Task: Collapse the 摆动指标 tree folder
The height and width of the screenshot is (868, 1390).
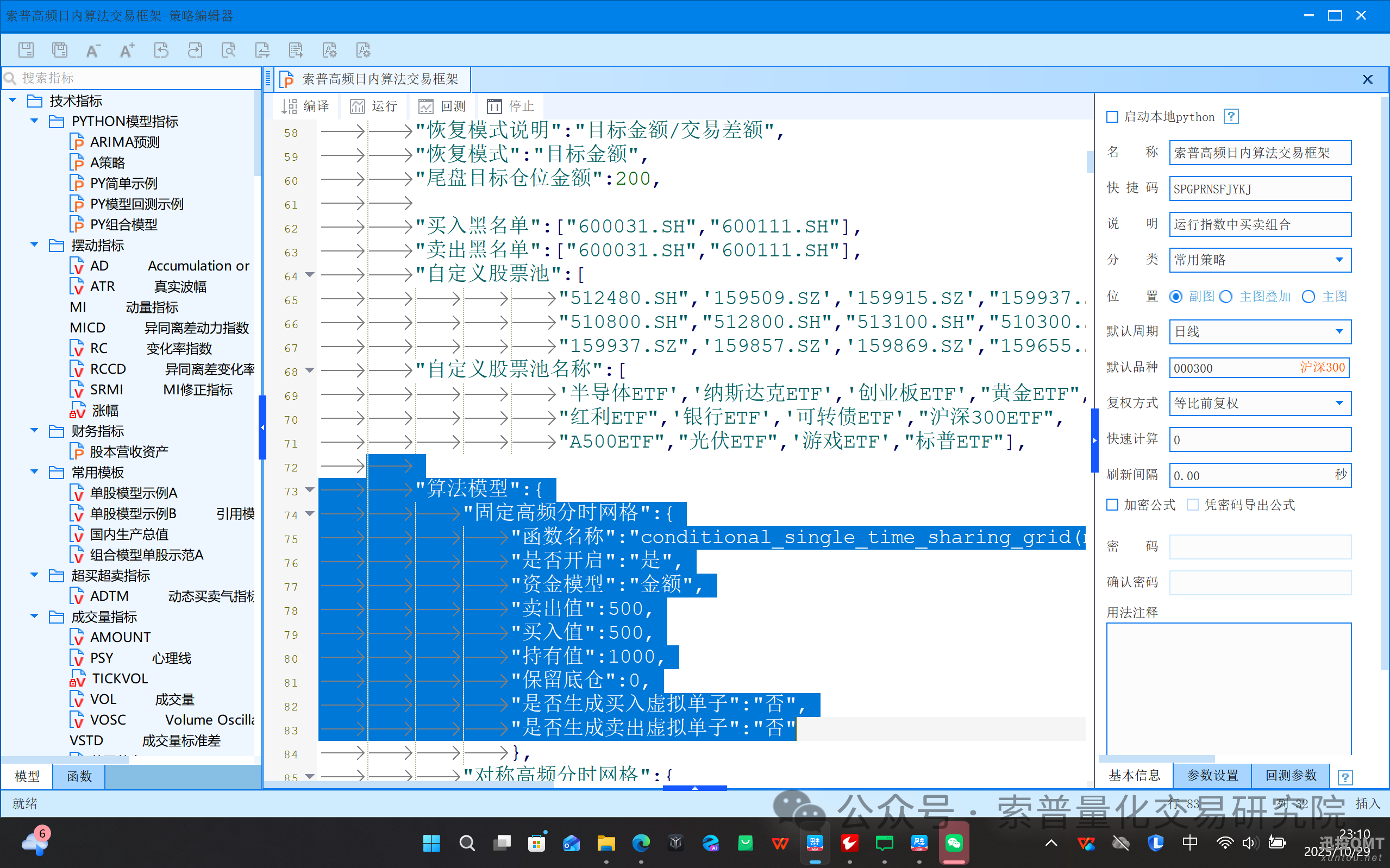Action: pyautogui.click(x=34, y=245)
